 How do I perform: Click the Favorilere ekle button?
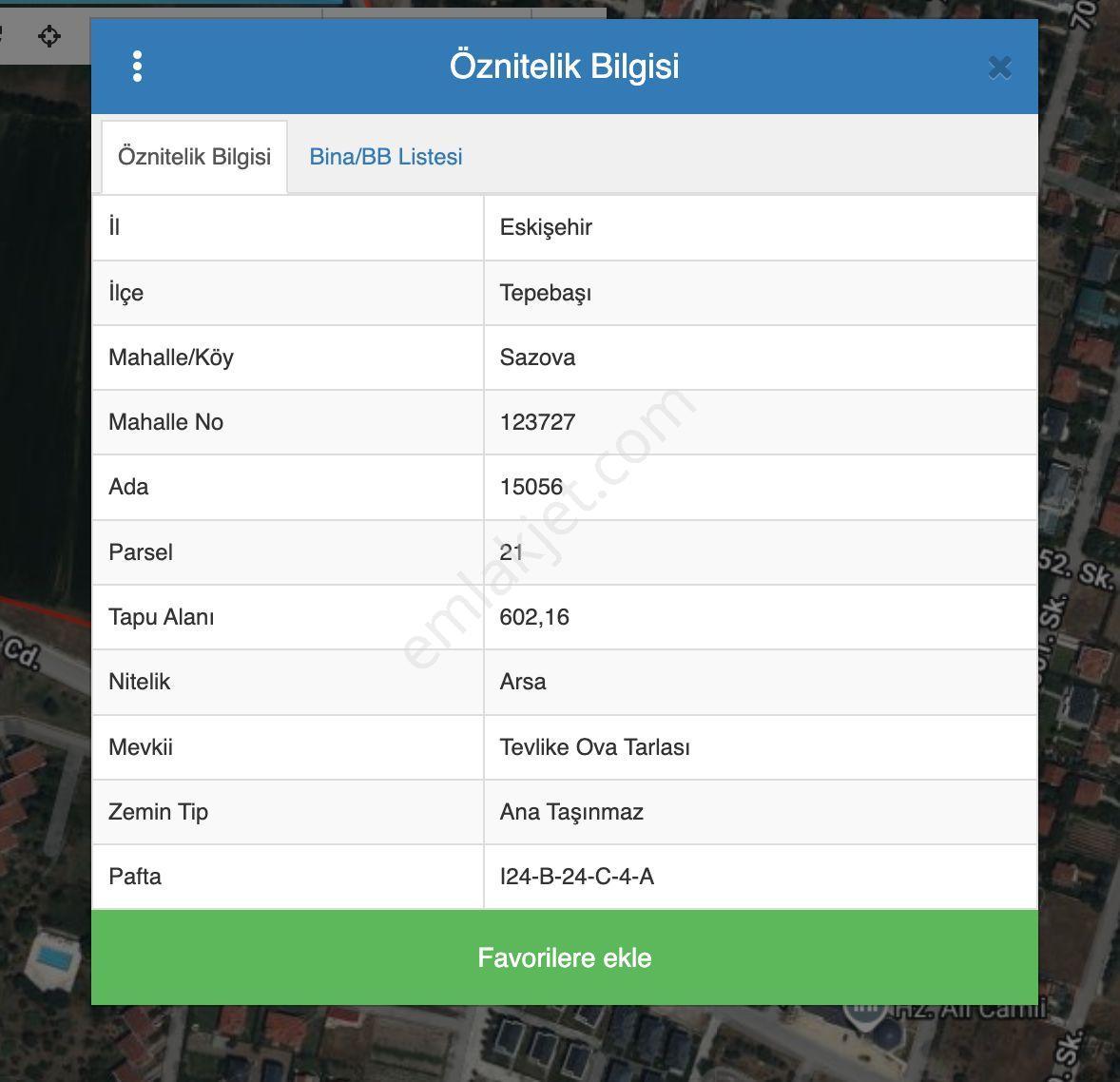pos(565,957)
